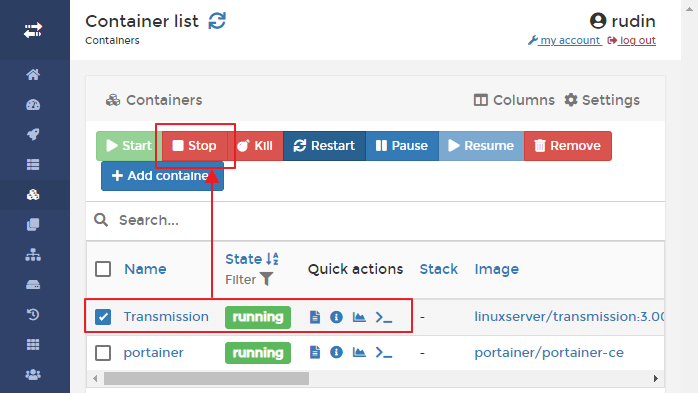
Task: Toggle the select-all containers checkbox
Action: [103, 269]
